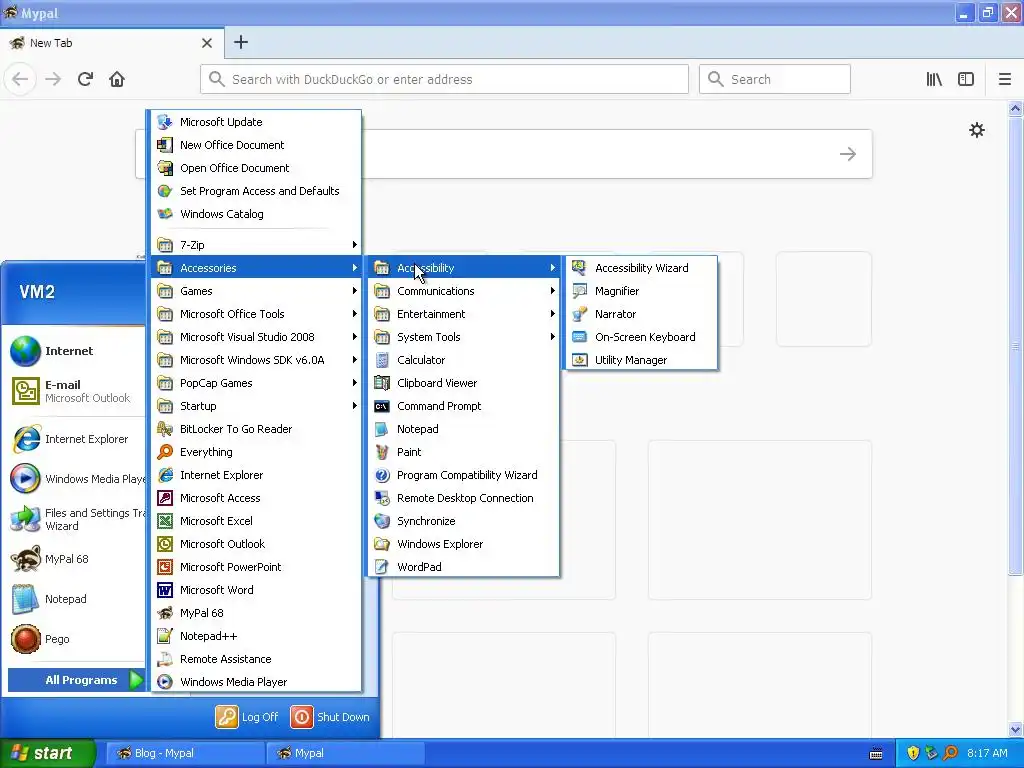Viewport: 1024px width, 768px height.
Task: Open a new tab with plus button
Action: click(x=241, y=42)
